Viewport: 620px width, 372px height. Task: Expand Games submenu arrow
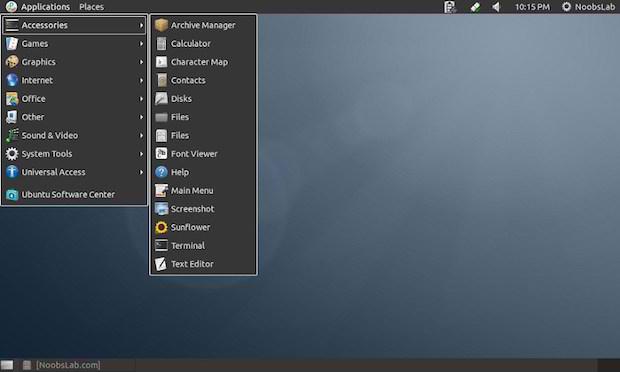point(141,43)
